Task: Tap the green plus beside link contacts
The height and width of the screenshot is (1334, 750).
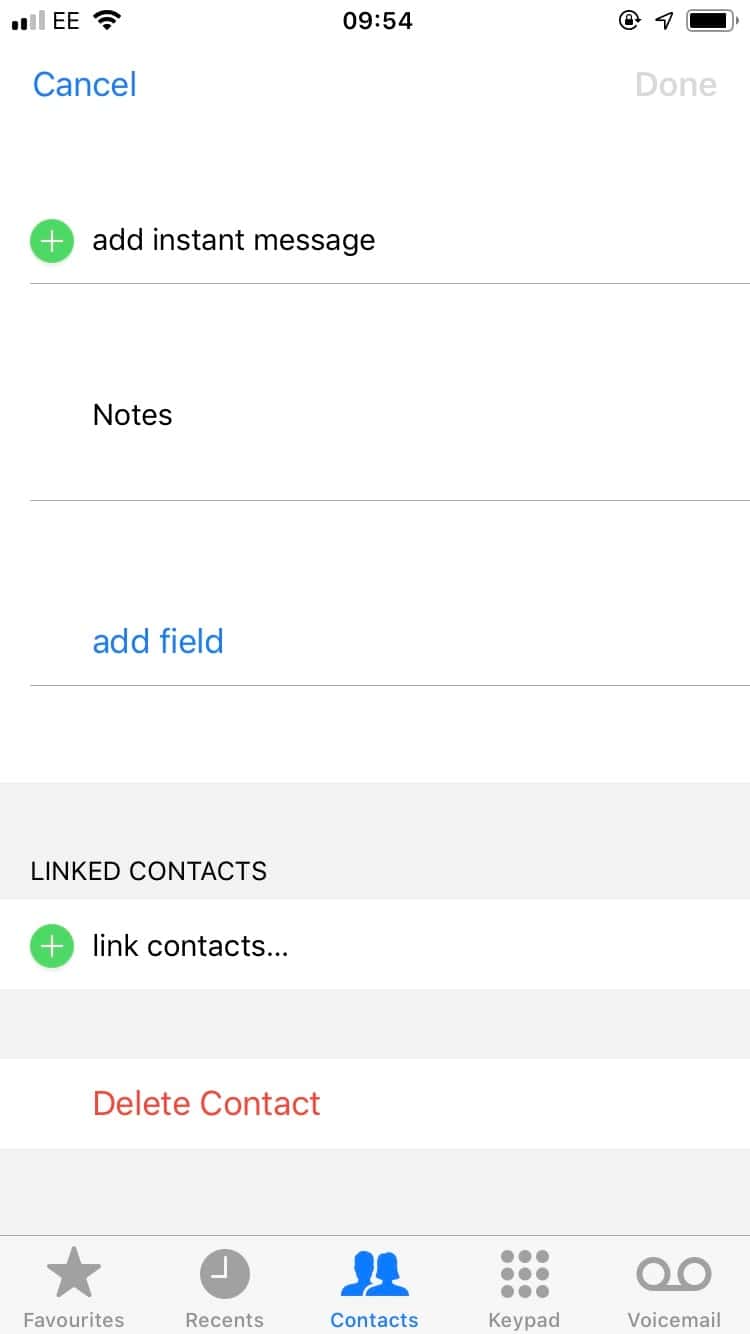Action: (52, 946)
